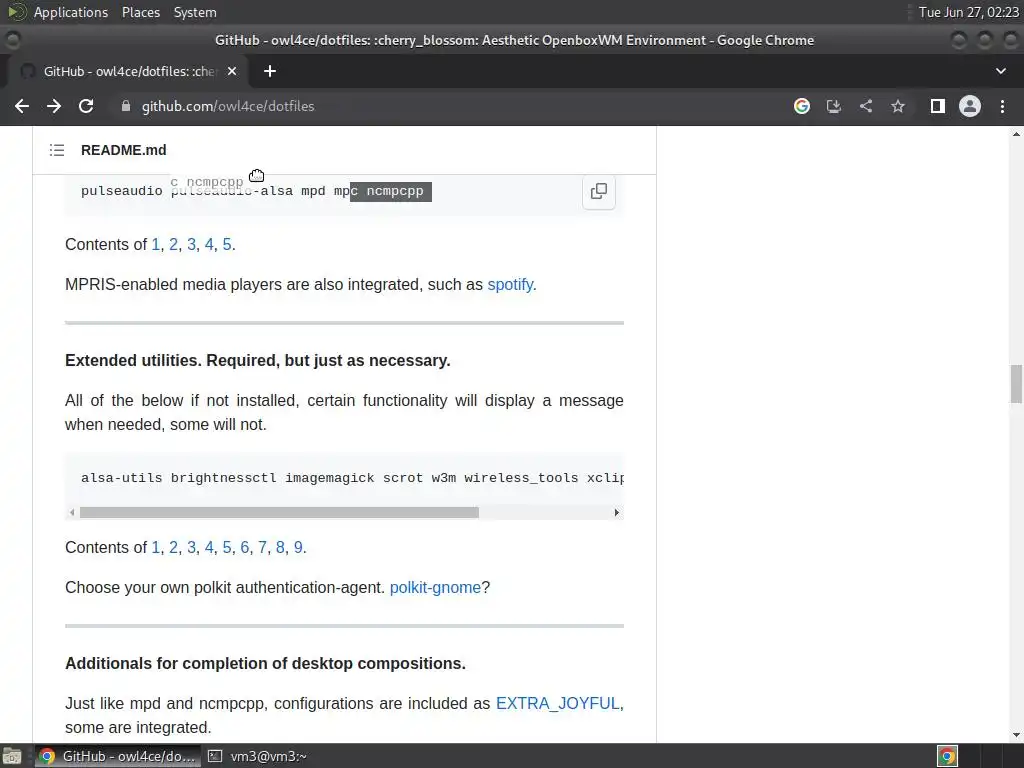1024x768 pixels.
Task: Click right arrow of code block scrollbar
Action: 616,513
